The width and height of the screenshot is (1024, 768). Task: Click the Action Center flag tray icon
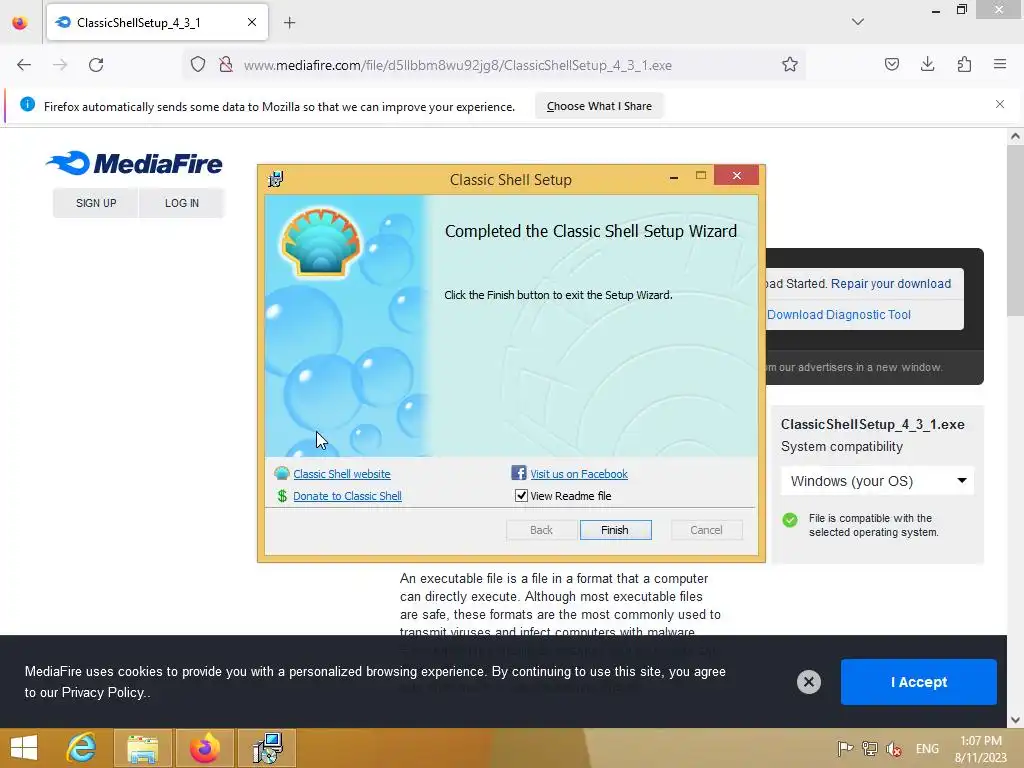(x=844, y=749)
